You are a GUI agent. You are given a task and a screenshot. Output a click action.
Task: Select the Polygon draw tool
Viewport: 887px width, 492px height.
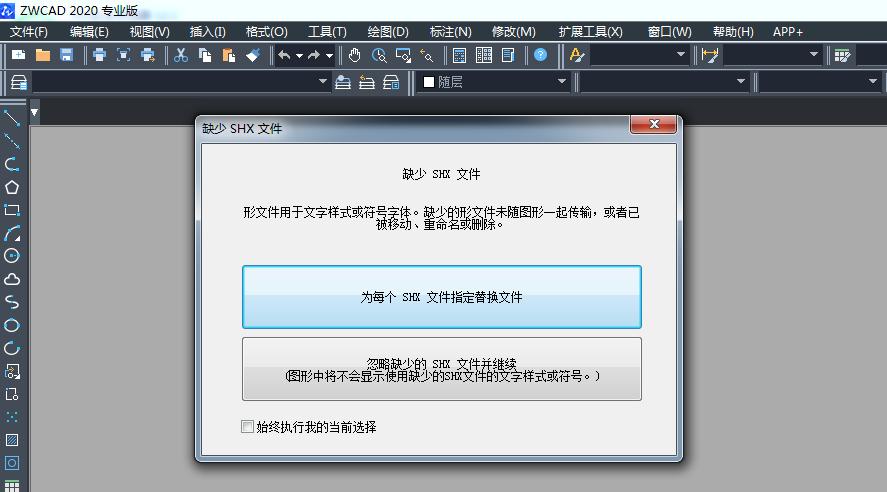pos(12,187)
